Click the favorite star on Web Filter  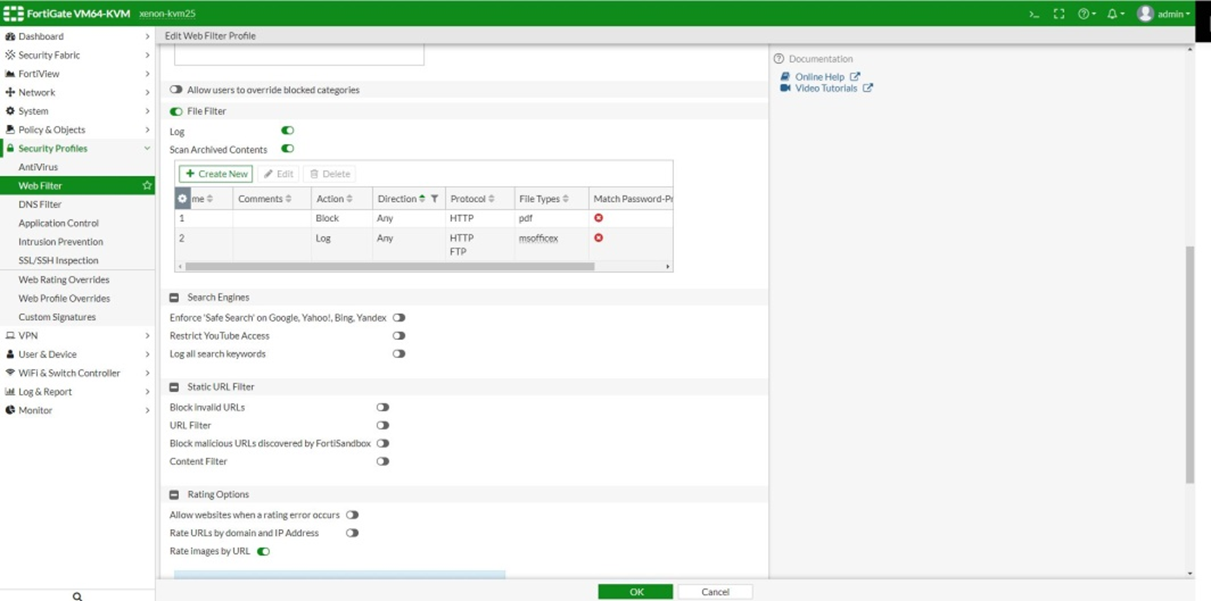click(x=147, y=186)
